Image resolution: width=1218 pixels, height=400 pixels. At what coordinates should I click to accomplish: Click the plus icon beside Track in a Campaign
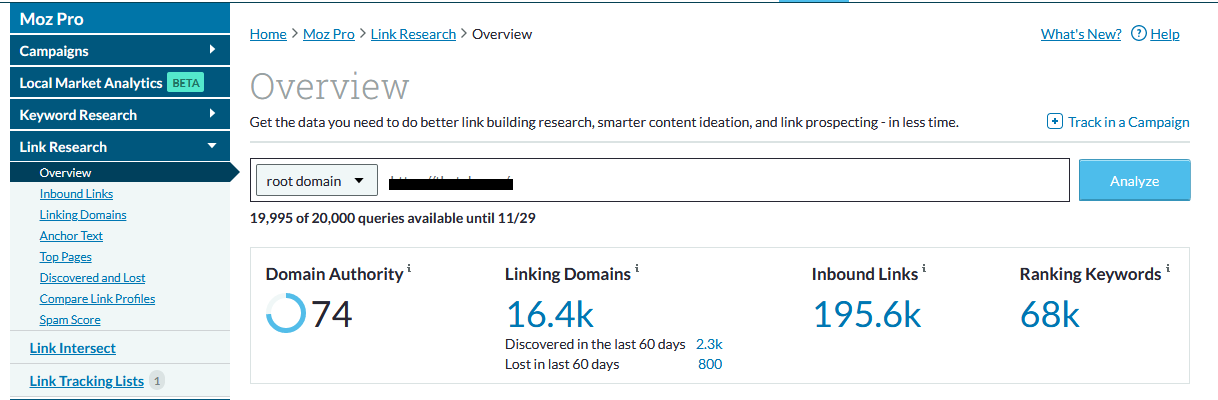point(1054,122)
